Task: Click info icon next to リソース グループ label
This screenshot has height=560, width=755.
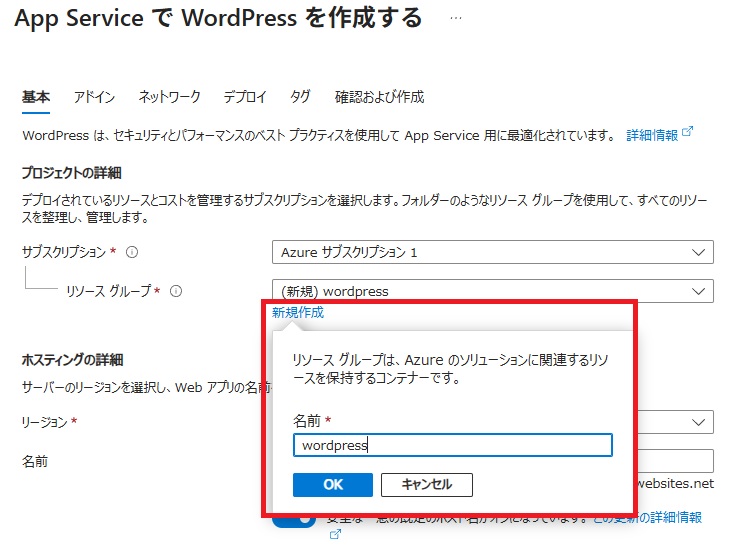Action: 176,292
